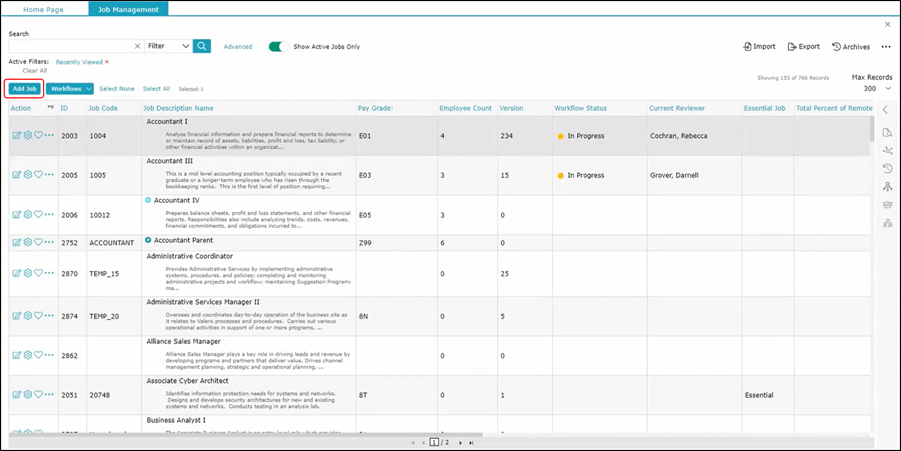Remove the Recently Viewed filter
Viewport: 901px width, 451px height.
(x=107, y=62)
